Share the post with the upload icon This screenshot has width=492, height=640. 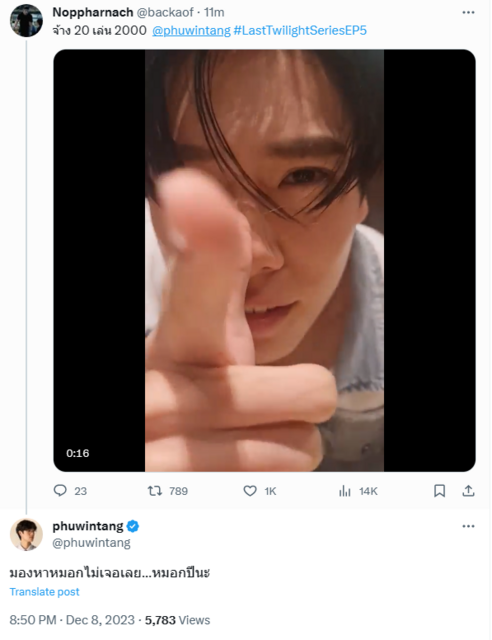(x=468, y=491)
